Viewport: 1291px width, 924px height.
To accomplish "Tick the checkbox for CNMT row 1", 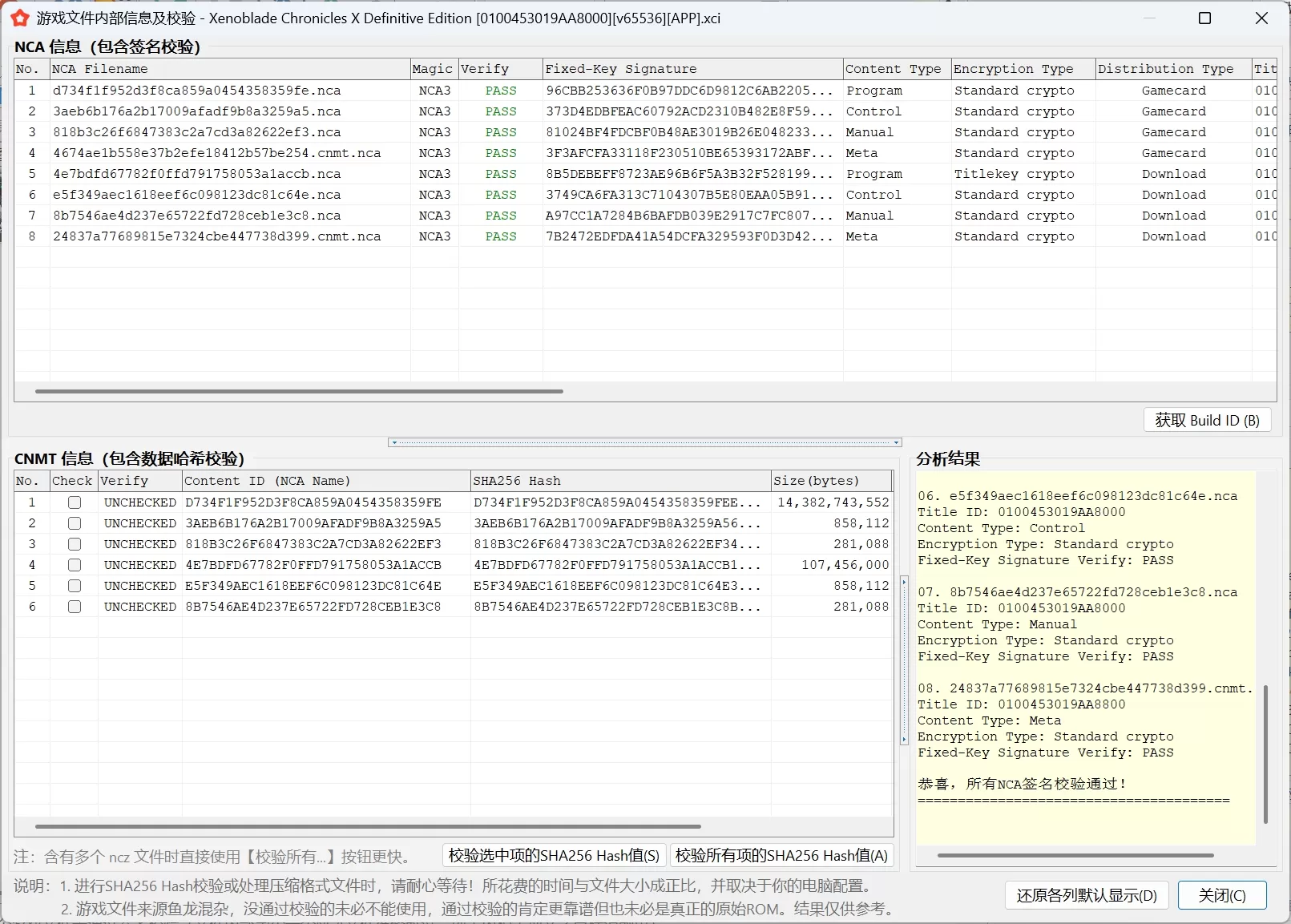I will tap(75, 502).
